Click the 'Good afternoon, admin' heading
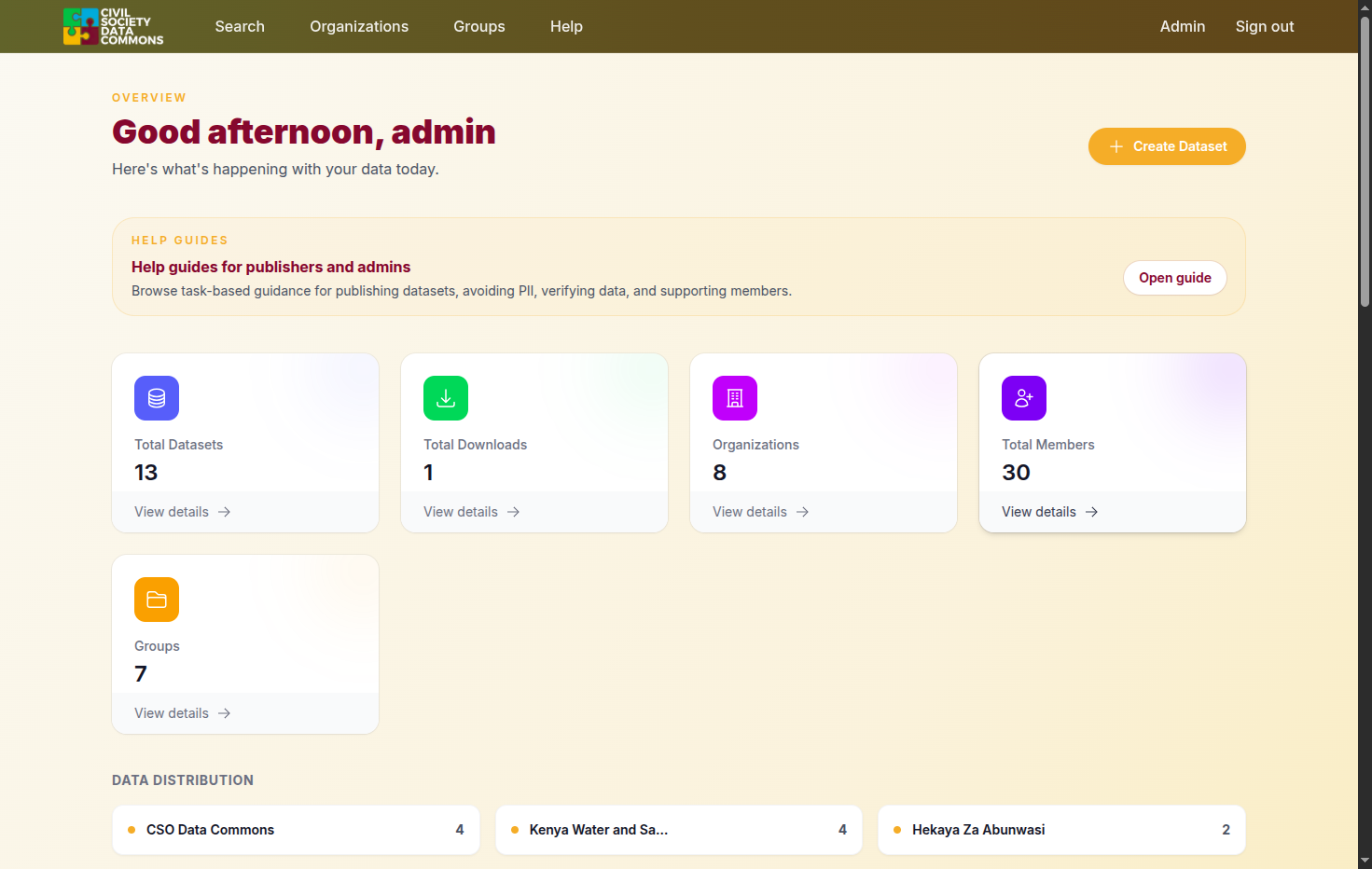The height and width of the screenshot is (869, 1372). click(304, 131)
